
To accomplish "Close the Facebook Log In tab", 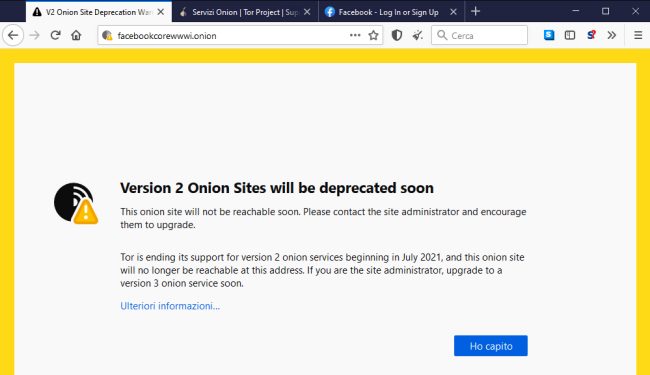I will click(x=454, y=12).
